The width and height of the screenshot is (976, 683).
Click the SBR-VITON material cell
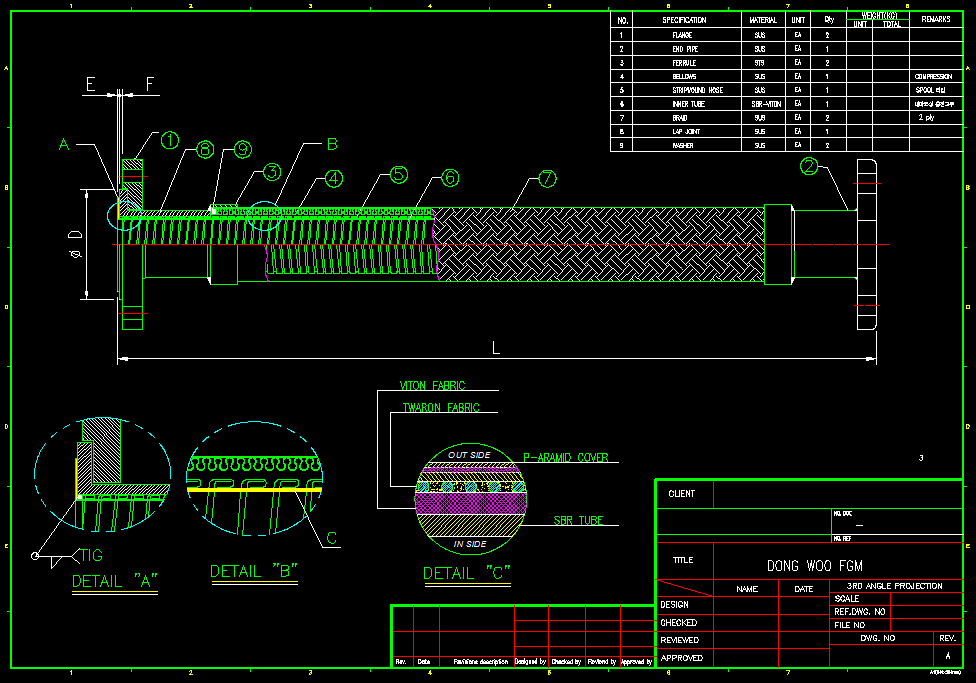coord(766,104)
